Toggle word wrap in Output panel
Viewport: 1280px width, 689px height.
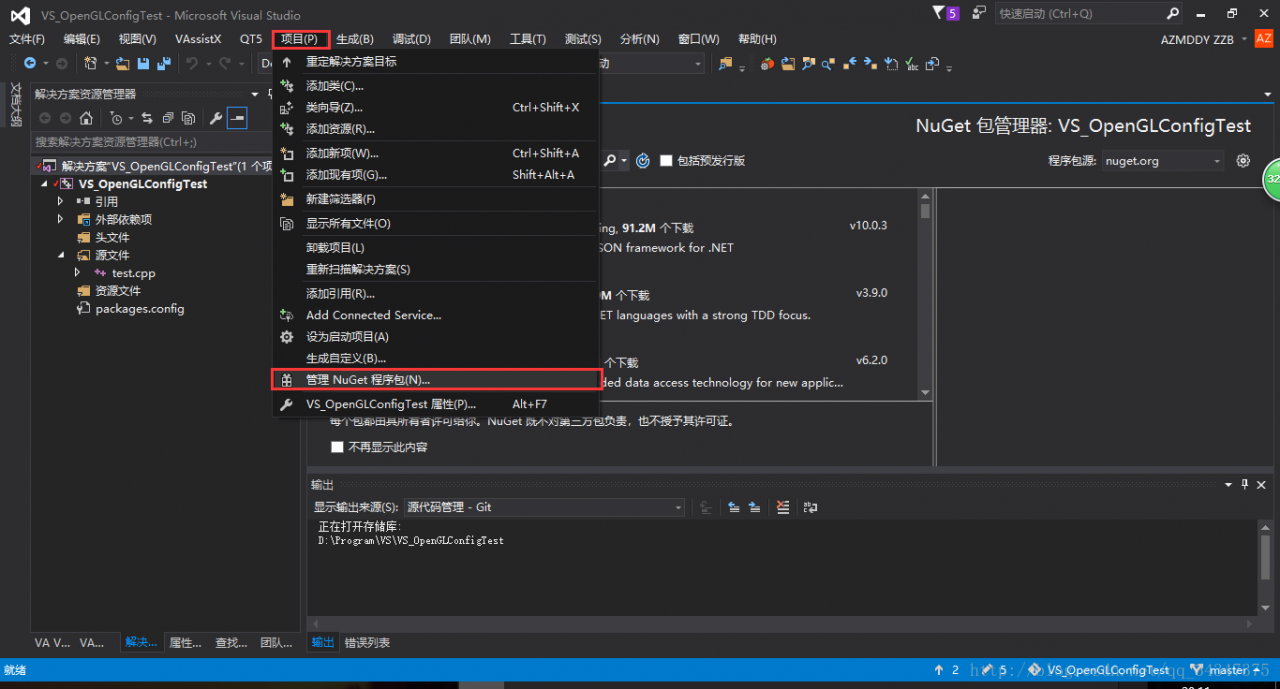810,507
